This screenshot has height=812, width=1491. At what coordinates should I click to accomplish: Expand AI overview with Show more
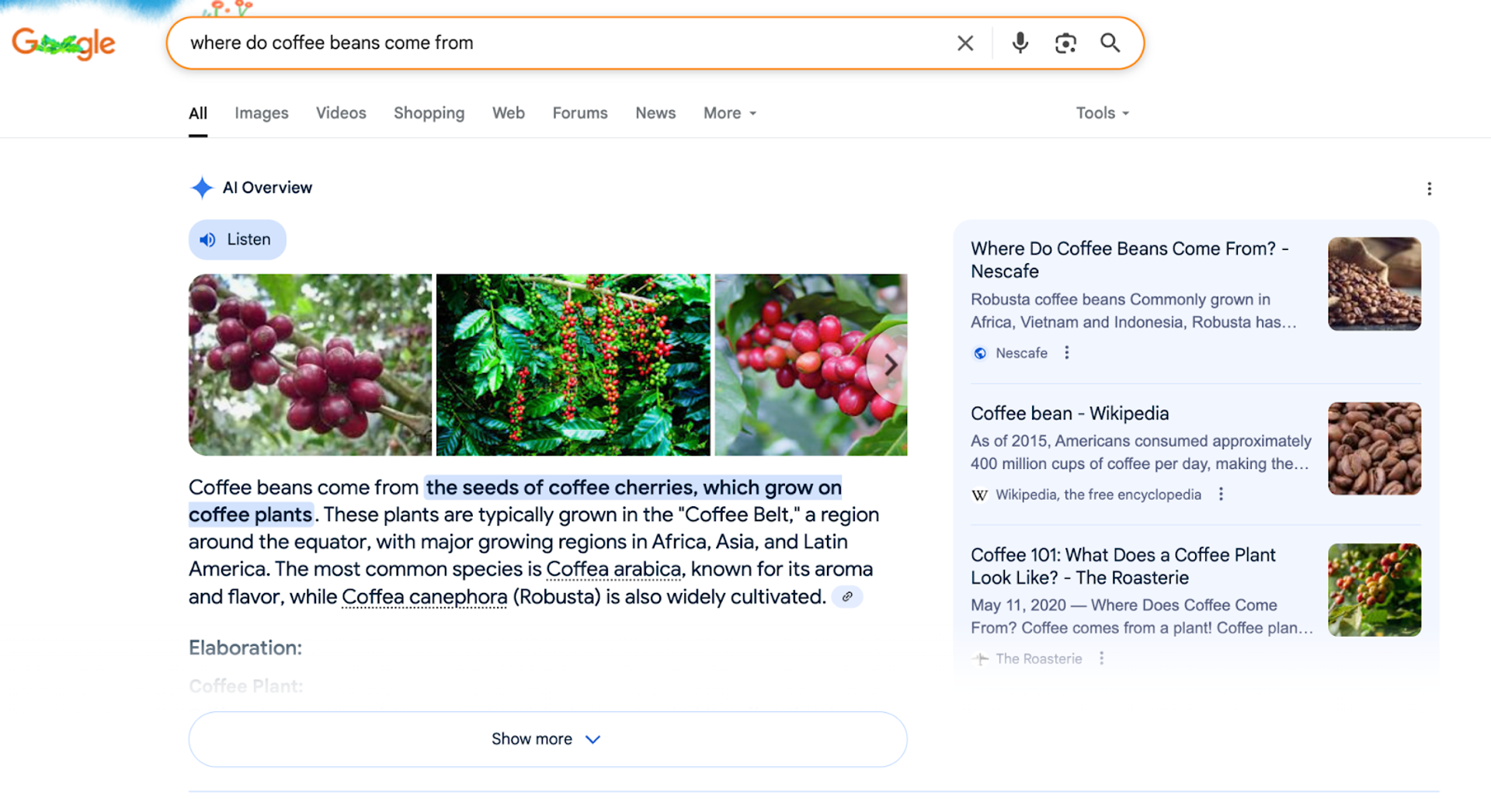547,739
